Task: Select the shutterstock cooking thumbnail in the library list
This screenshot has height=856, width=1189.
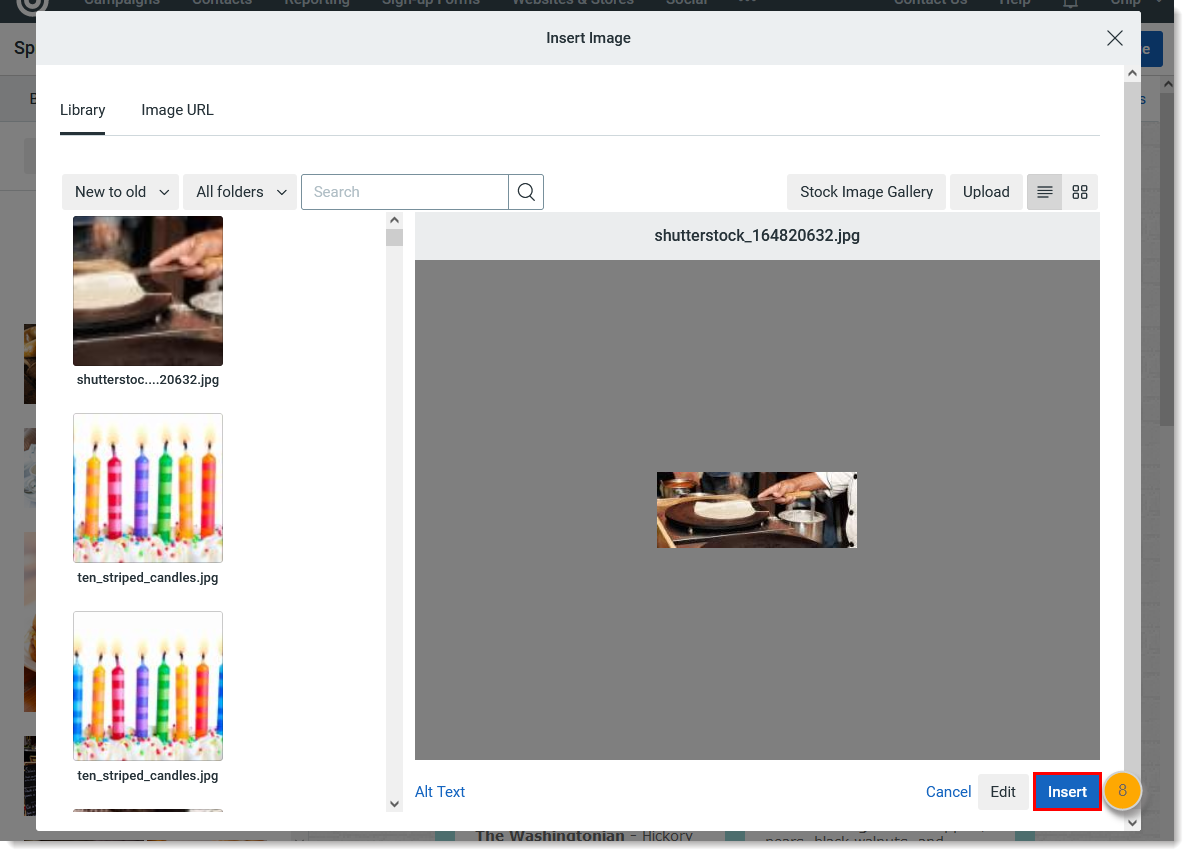Action: (148, 290)
